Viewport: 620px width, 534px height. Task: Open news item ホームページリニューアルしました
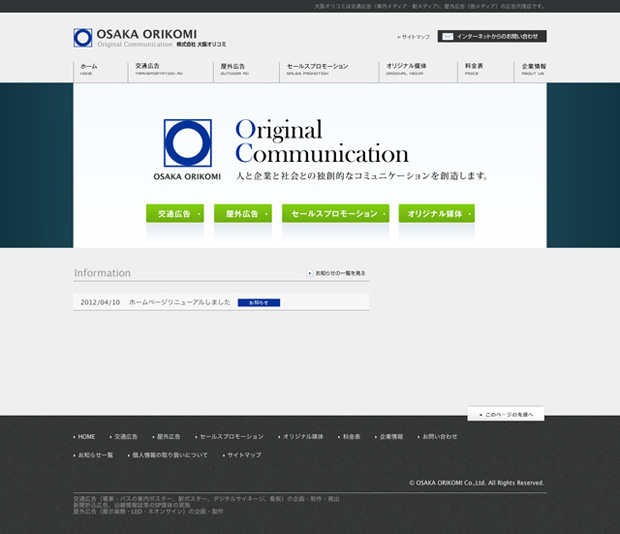(180, 302)
